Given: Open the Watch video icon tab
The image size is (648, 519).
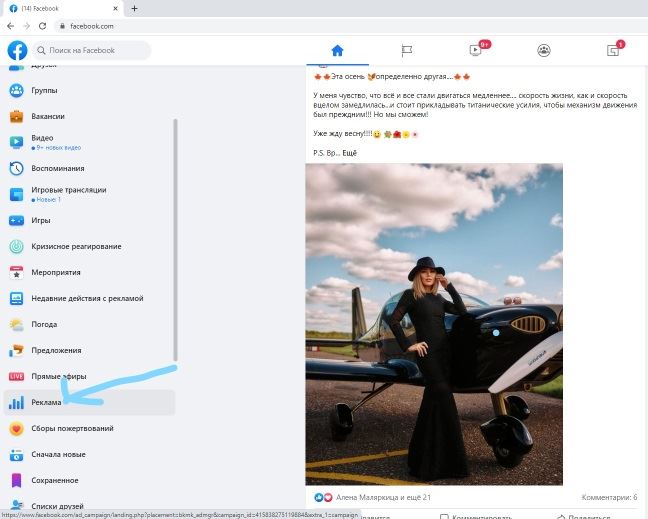Looking at the screenshot, I should point(476,50).
